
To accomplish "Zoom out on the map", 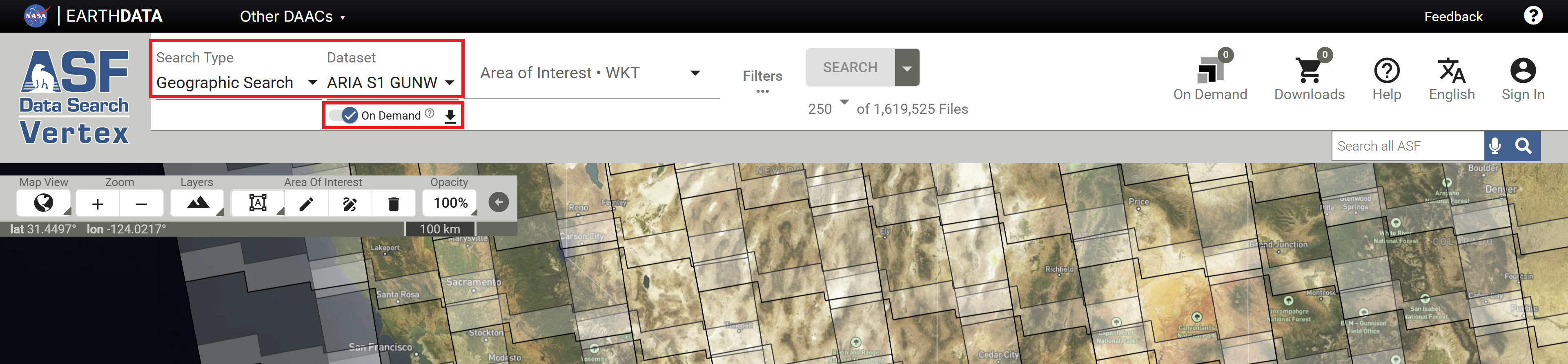I will [141, 203].
